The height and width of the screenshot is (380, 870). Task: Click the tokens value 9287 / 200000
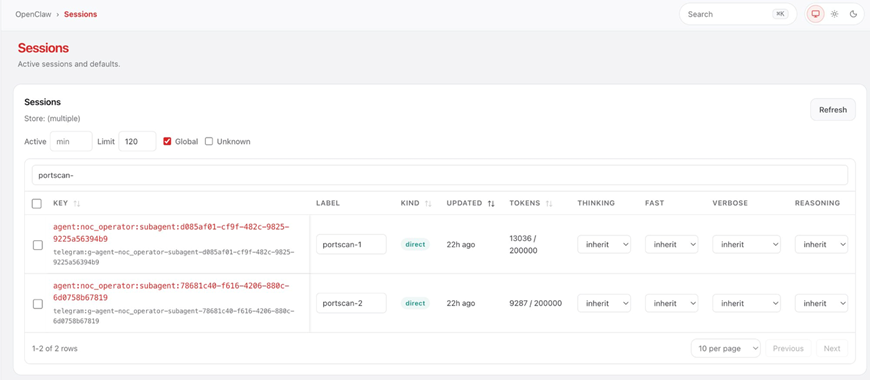pos(535,303)
